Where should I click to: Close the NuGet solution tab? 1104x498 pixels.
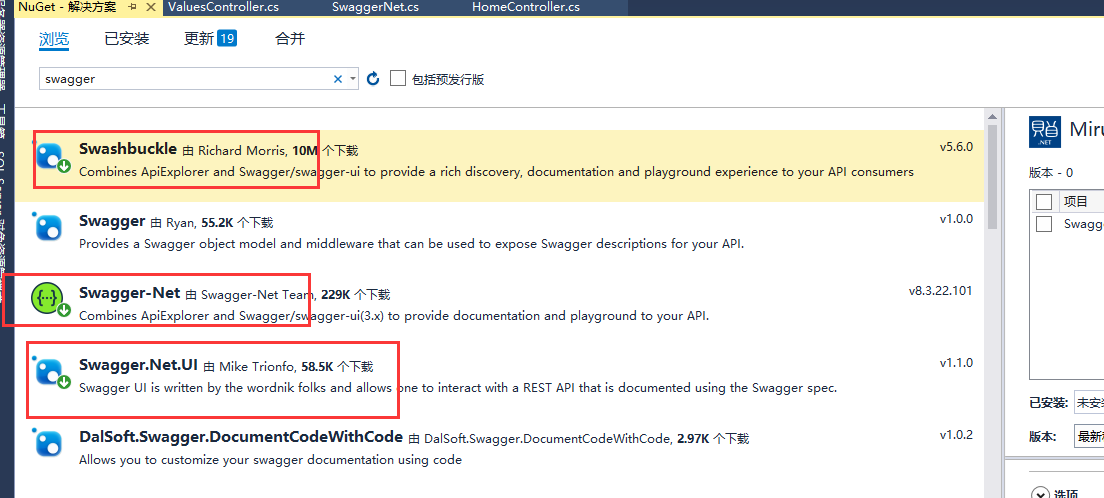[x=151, y=8]
